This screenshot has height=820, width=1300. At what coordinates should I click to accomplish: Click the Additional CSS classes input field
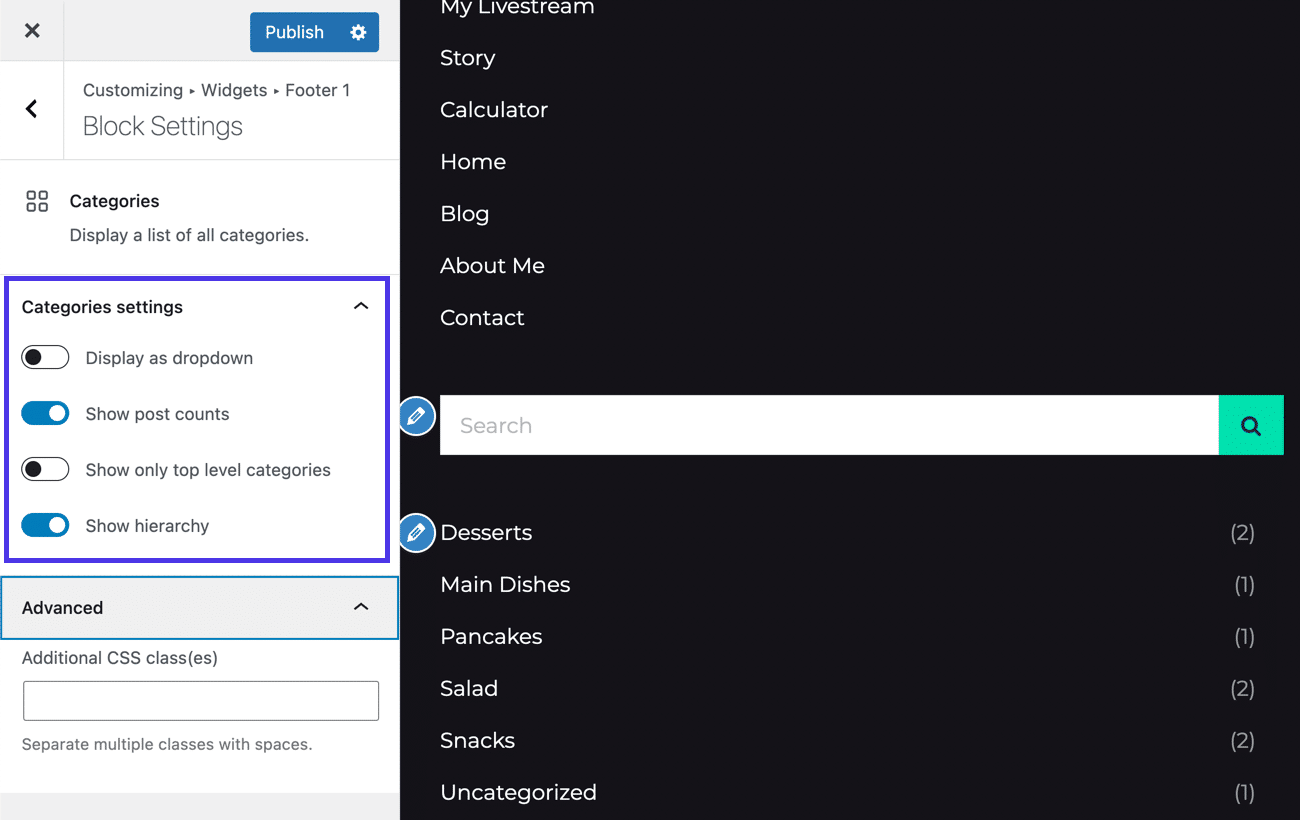tap(200, 700)
